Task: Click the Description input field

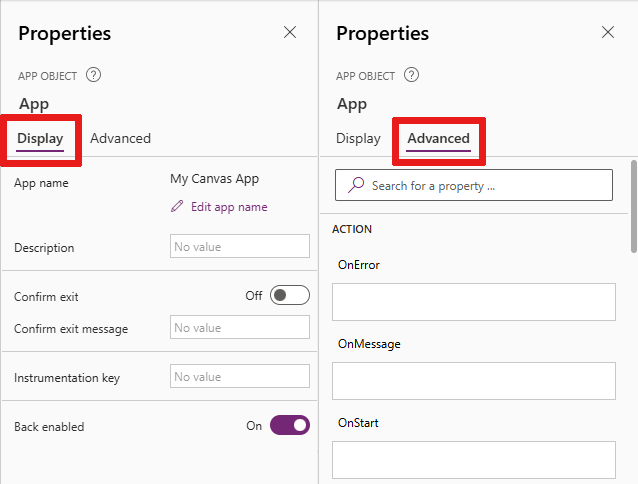Action: [240, 247]
